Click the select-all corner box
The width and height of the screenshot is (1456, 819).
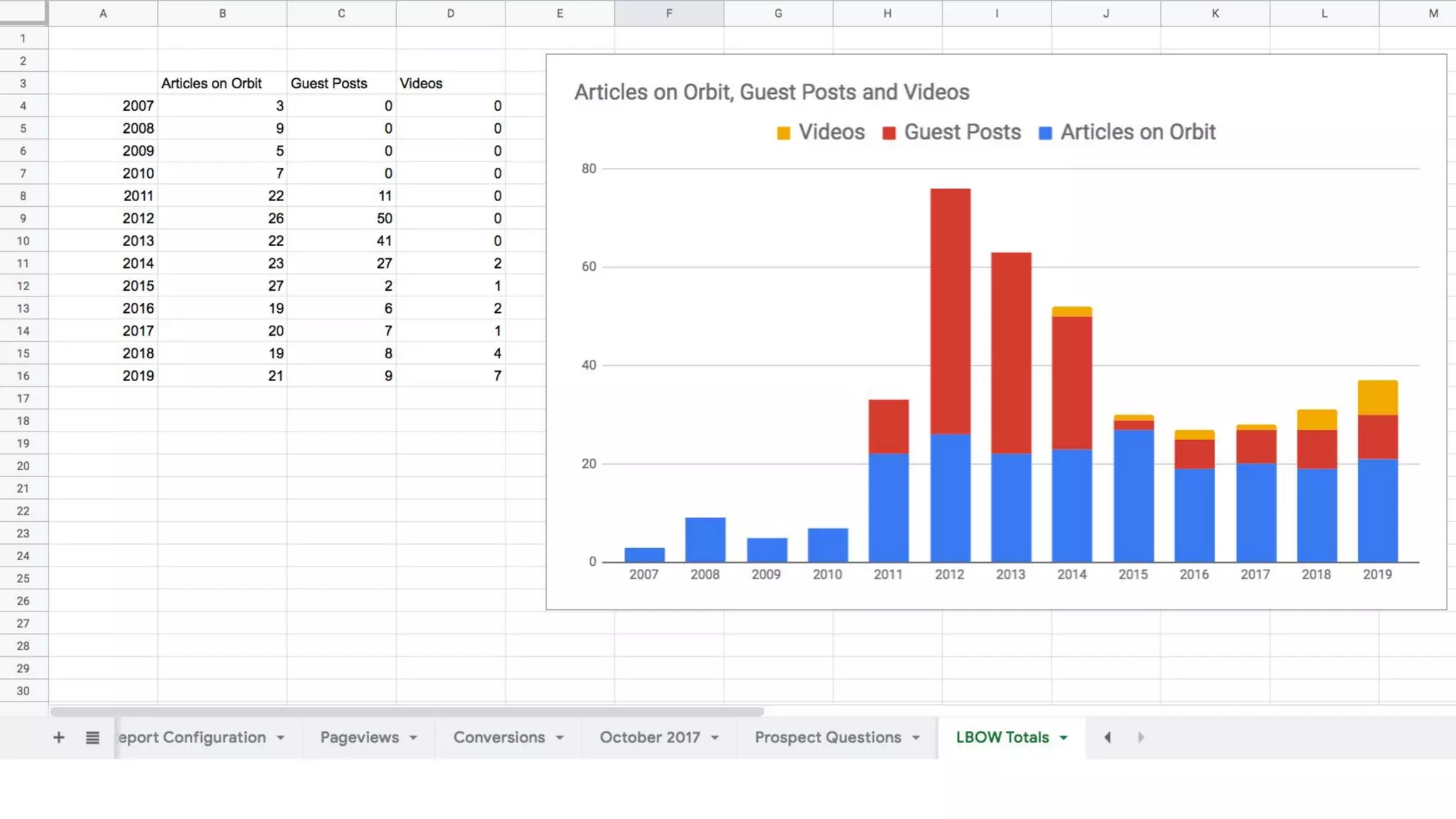click(23, 12)
